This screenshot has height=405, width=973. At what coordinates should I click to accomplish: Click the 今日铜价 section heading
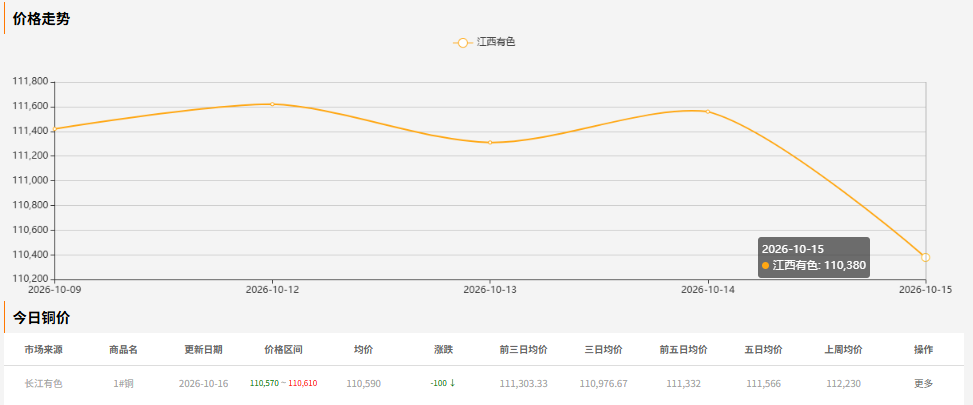[x=42, y=318]
